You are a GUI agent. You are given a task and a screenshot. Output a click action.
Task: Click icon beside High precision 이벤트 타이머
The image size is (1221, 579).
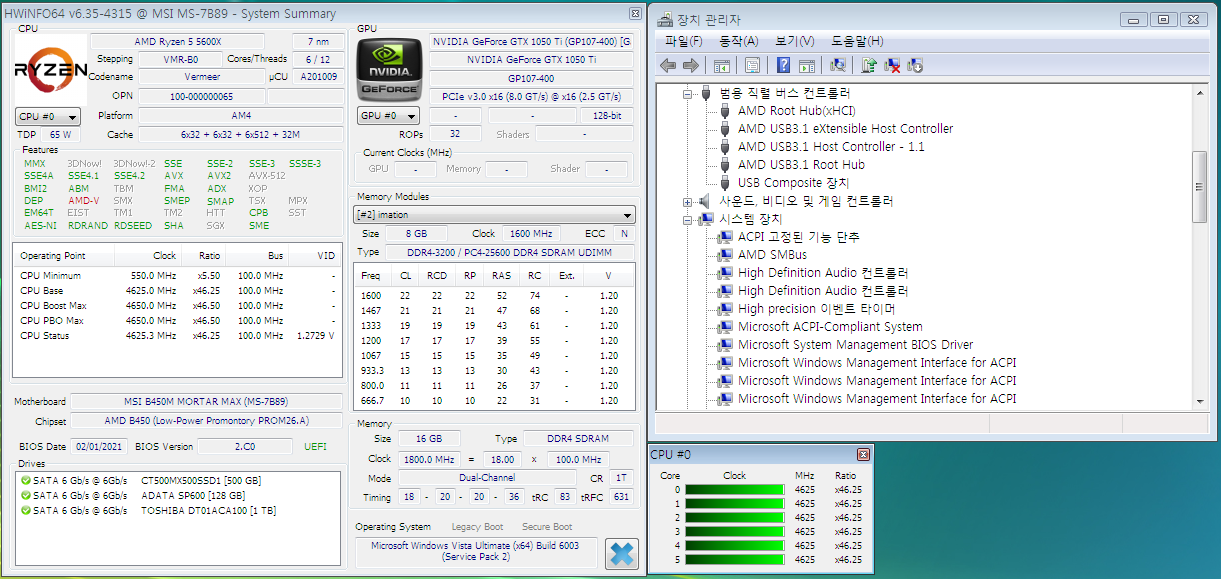pyautogui.click(x=726, y=309)
